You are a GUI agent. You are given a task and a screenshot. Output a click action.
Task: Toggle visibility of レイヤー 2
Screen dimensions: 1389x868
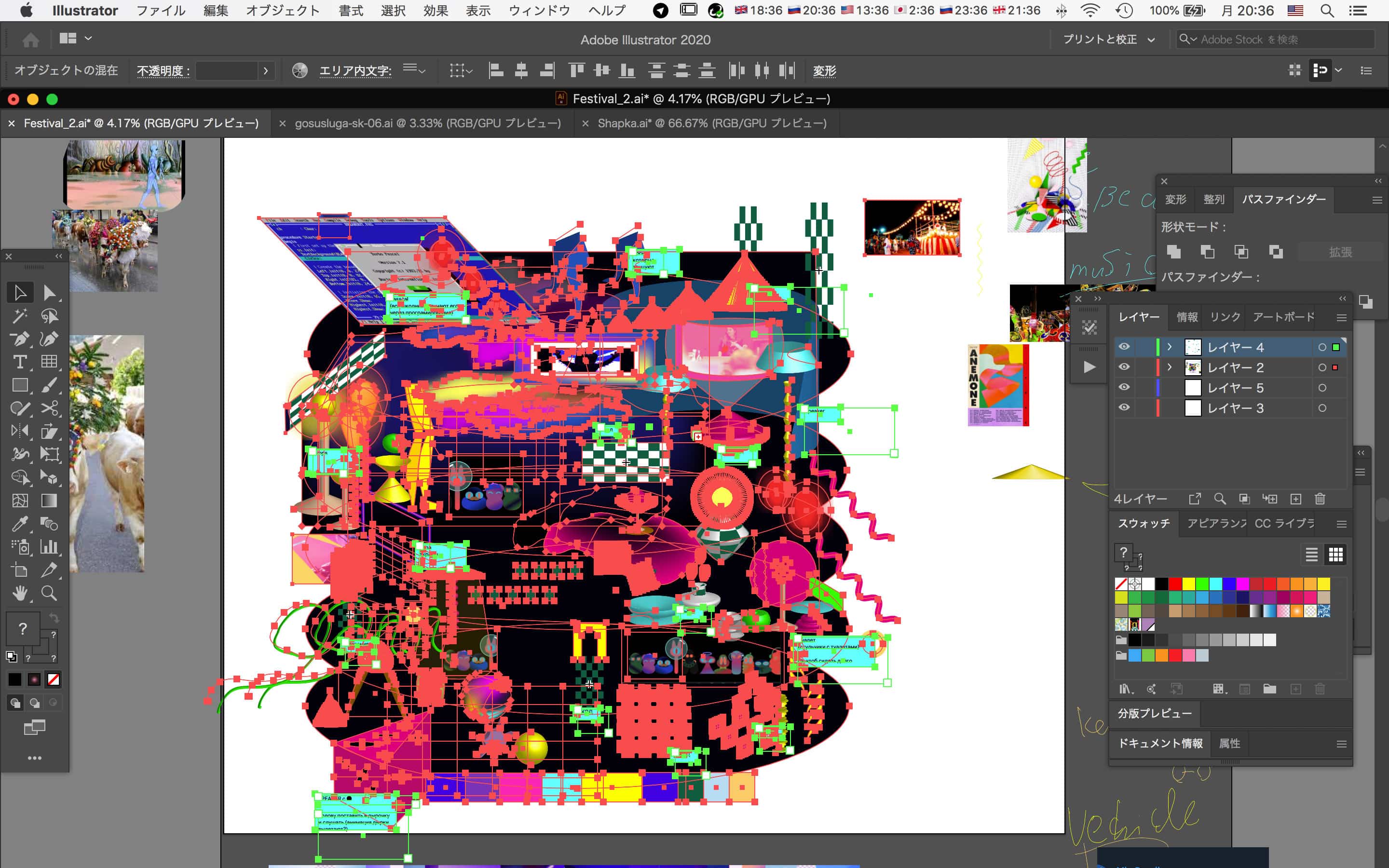(1124, 367)
